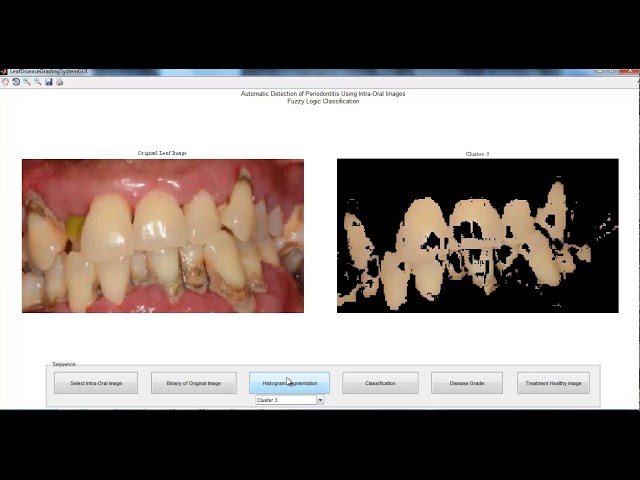The height and width of the screenshot is (480, 640).
Task: Click the original intra-oral teeth image
Action: point(163,236)
